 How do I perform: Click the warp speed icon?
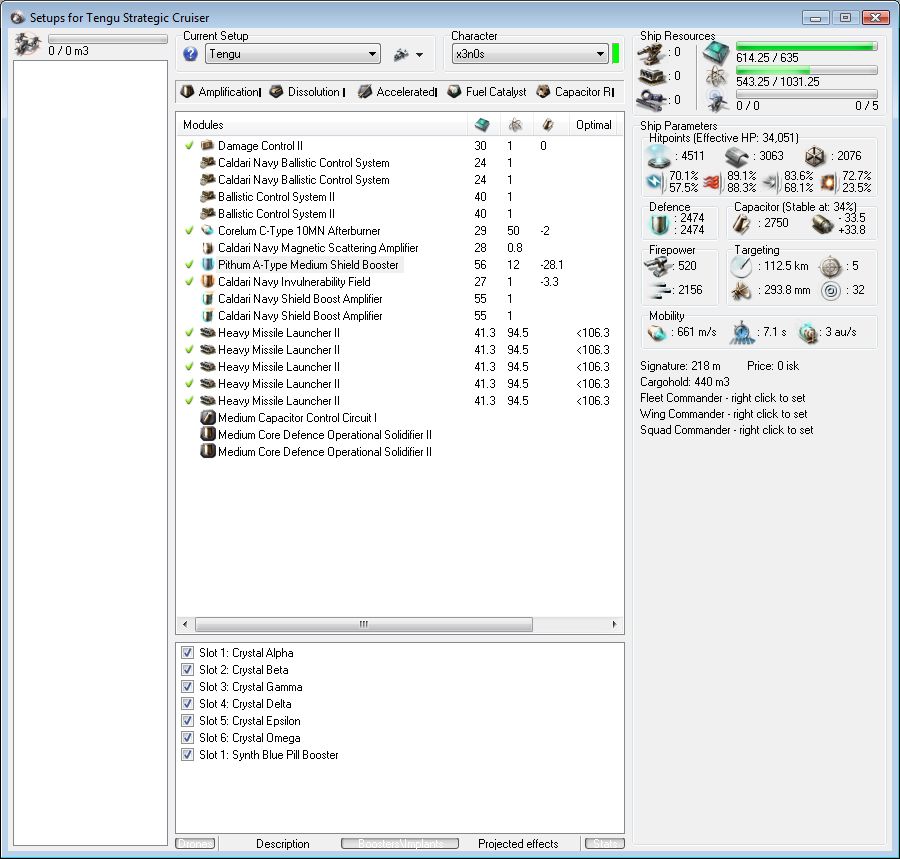808,332
